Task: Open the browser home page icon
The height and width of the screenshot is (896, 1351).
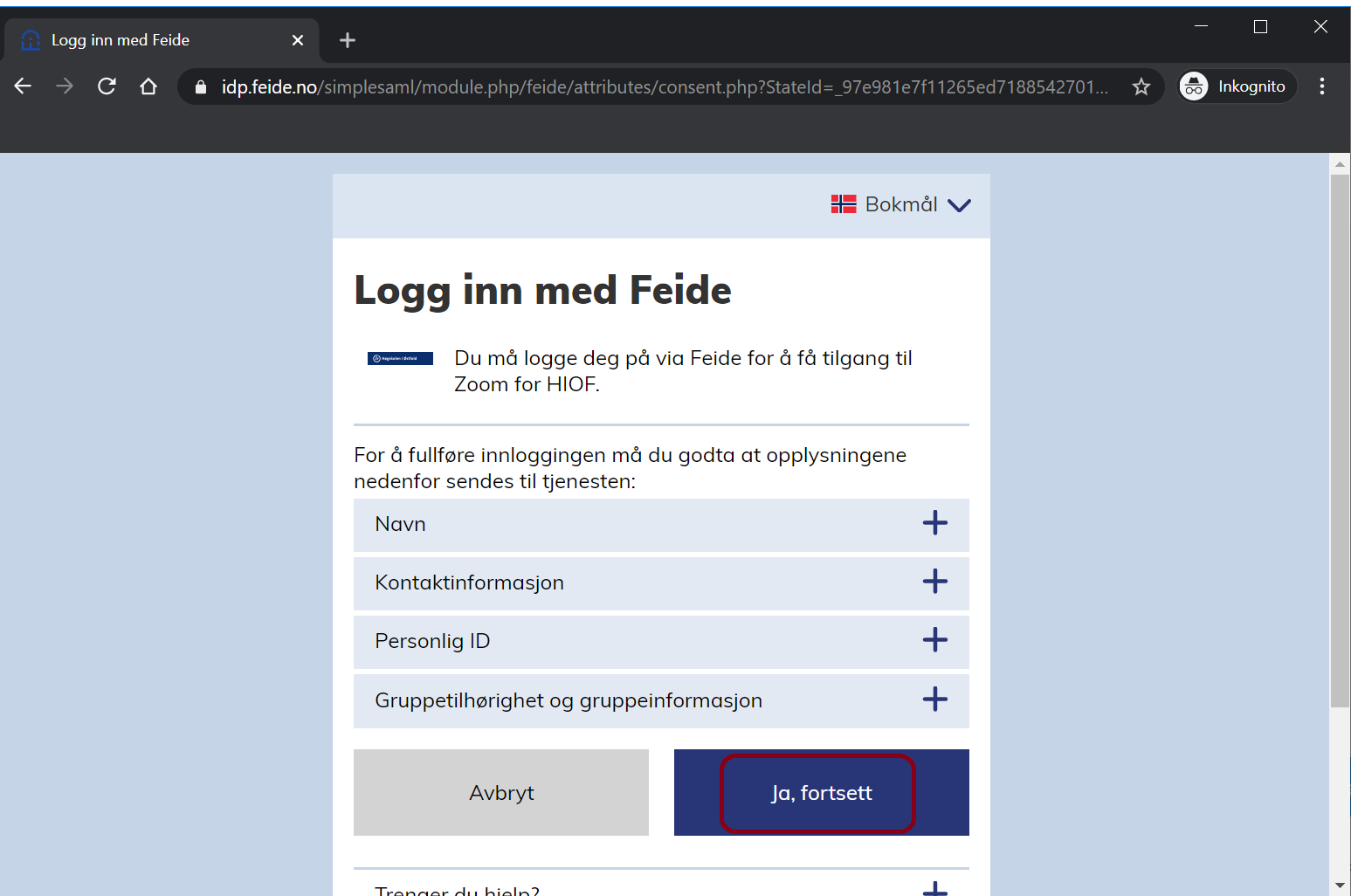Action: coord(148,86)
